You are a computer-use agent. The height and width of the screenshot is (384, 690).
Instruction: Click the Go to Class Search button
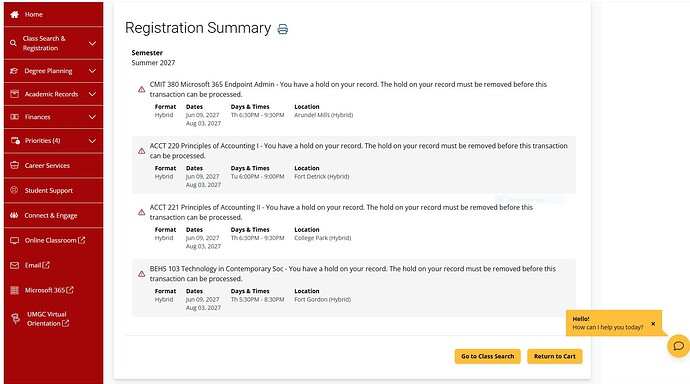coord(488,356)
